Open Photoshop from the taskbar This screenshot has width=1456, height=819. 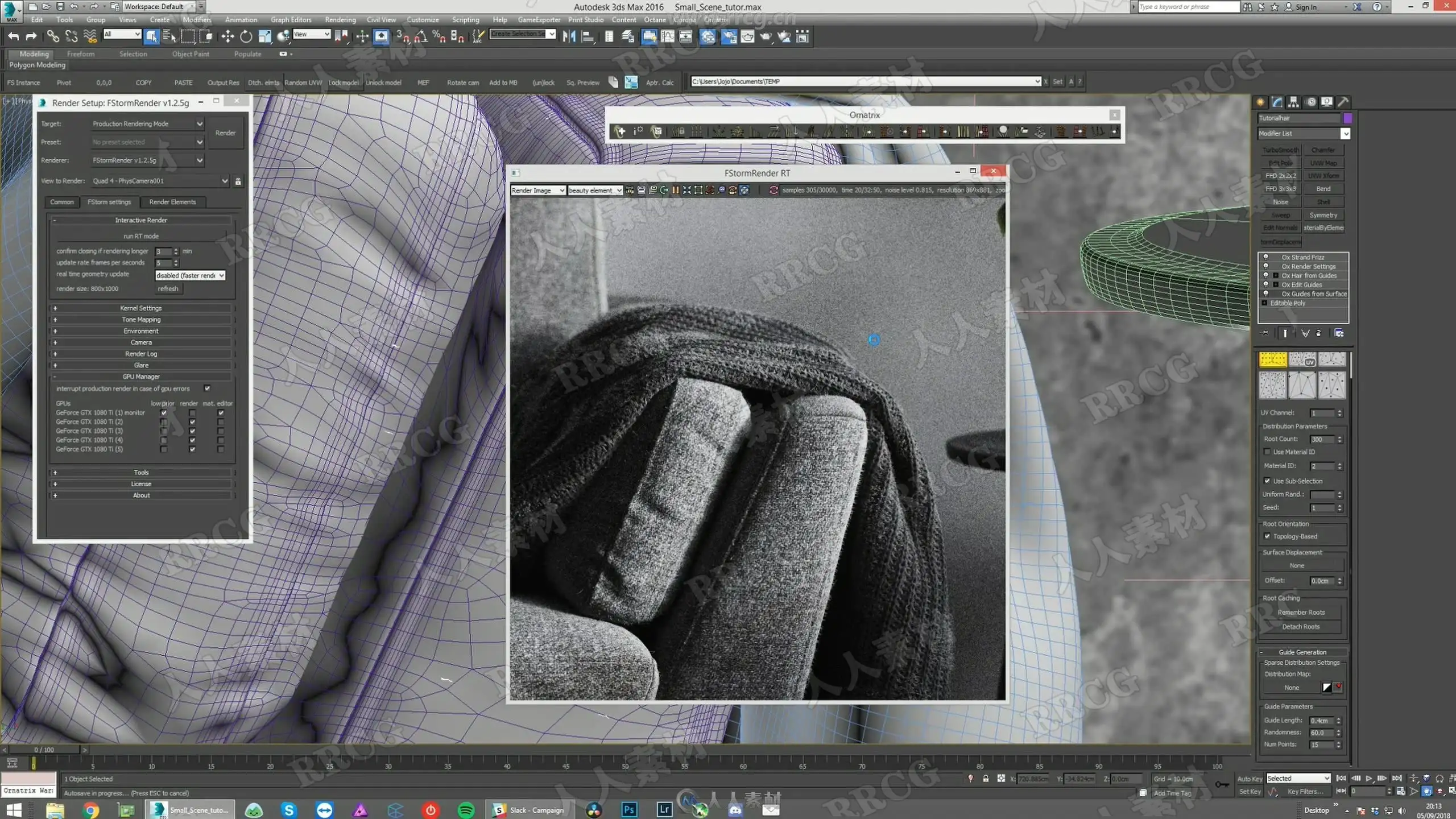[629, 809]
